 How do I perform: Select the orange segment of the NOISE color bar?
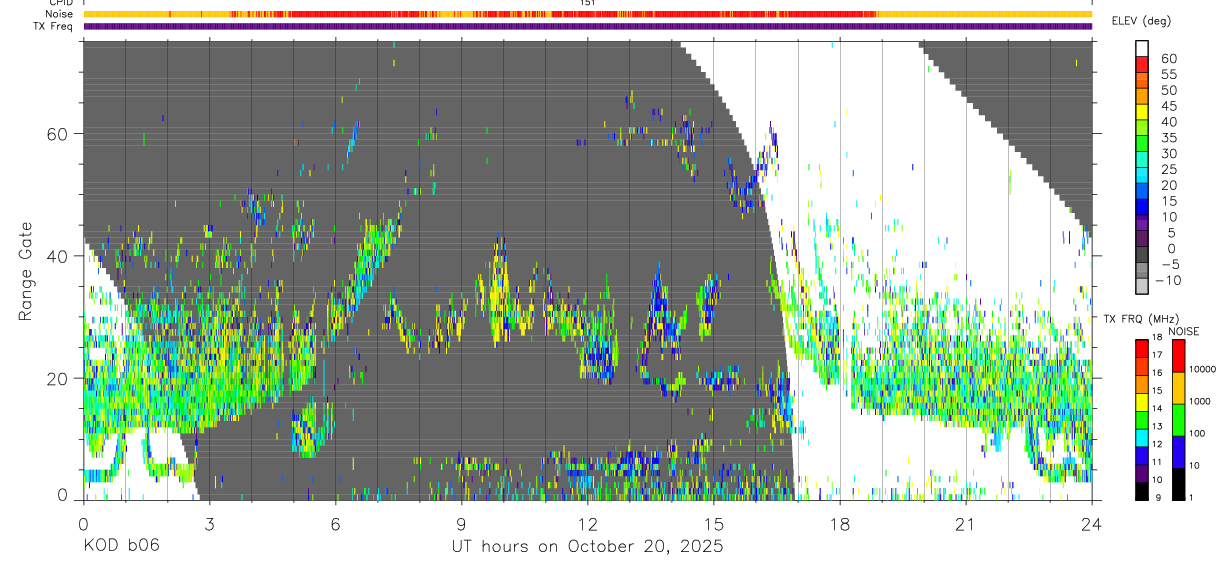coord(1178,388)
